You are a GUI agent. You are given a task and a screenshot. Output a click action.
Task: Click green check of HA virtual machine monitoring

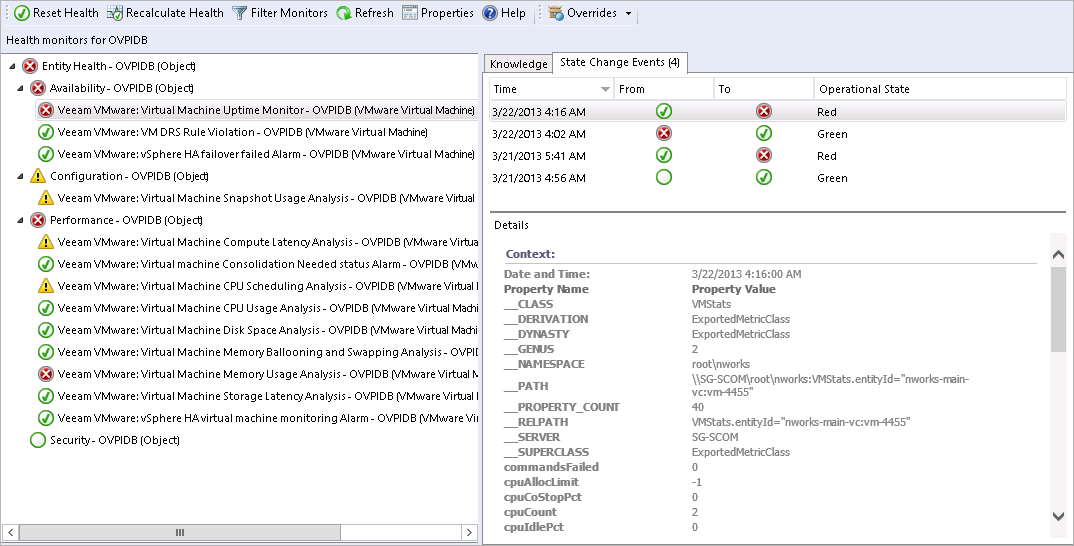[x=46, y=418]
